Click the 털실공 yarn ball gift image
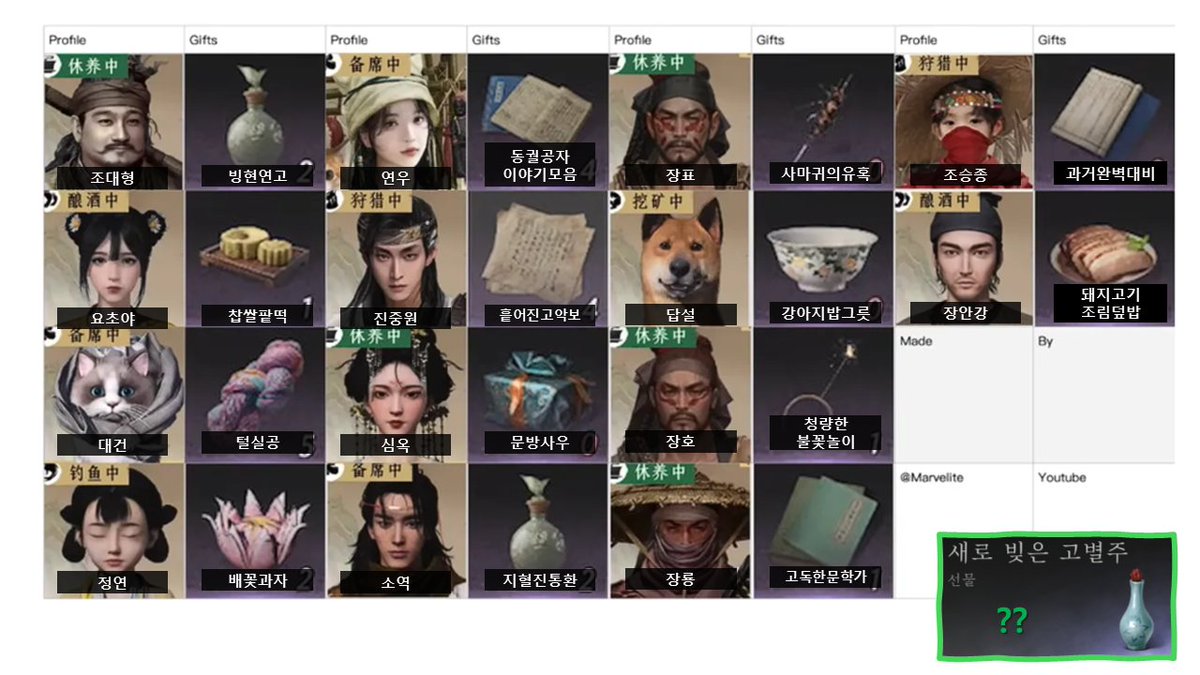 255,394
